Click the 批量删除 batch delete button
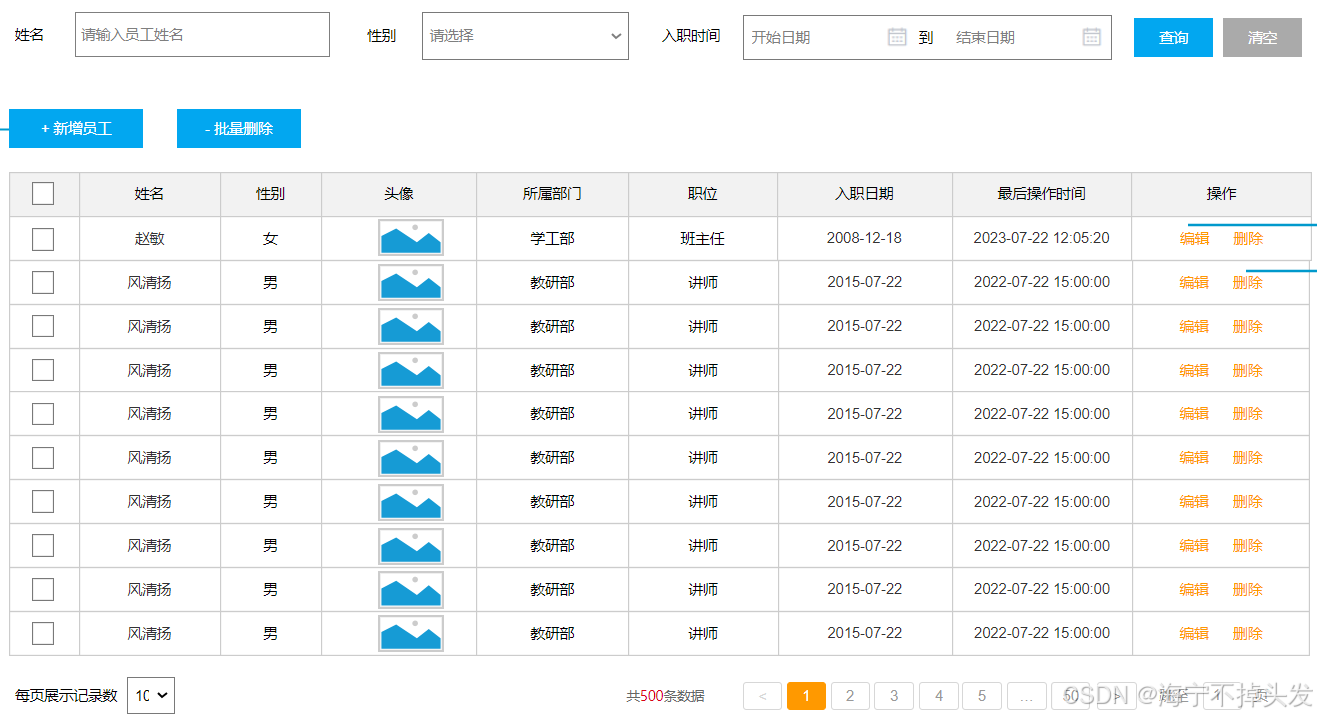The image size is (1317, 717). click(239, 128)
